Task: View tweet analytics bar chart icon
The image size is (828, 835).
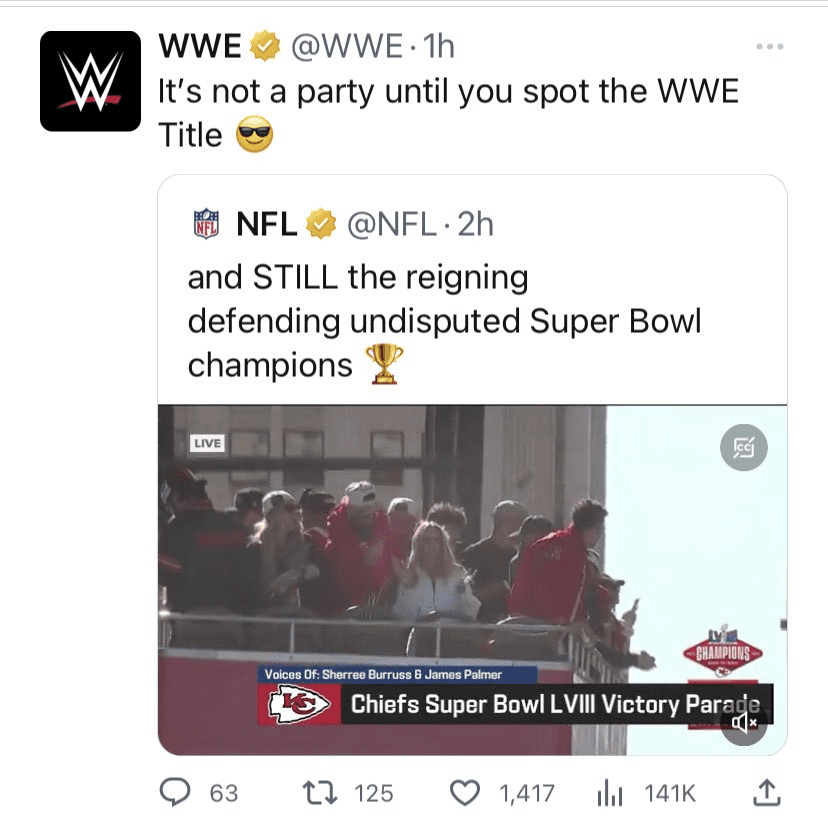Action: (x=610, y=793)
